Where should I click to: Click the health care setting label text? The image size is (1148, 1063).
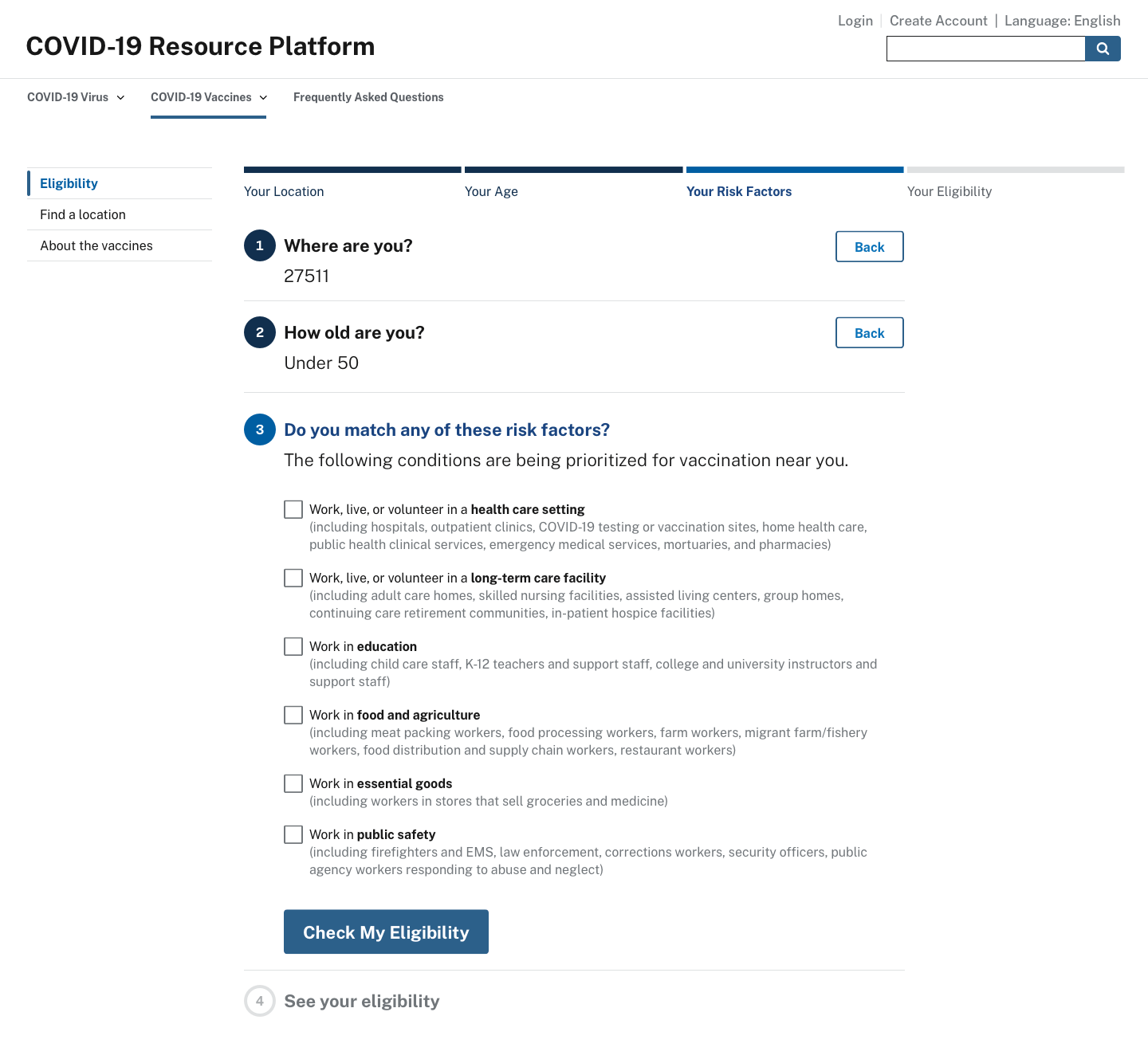pos(447,509)
